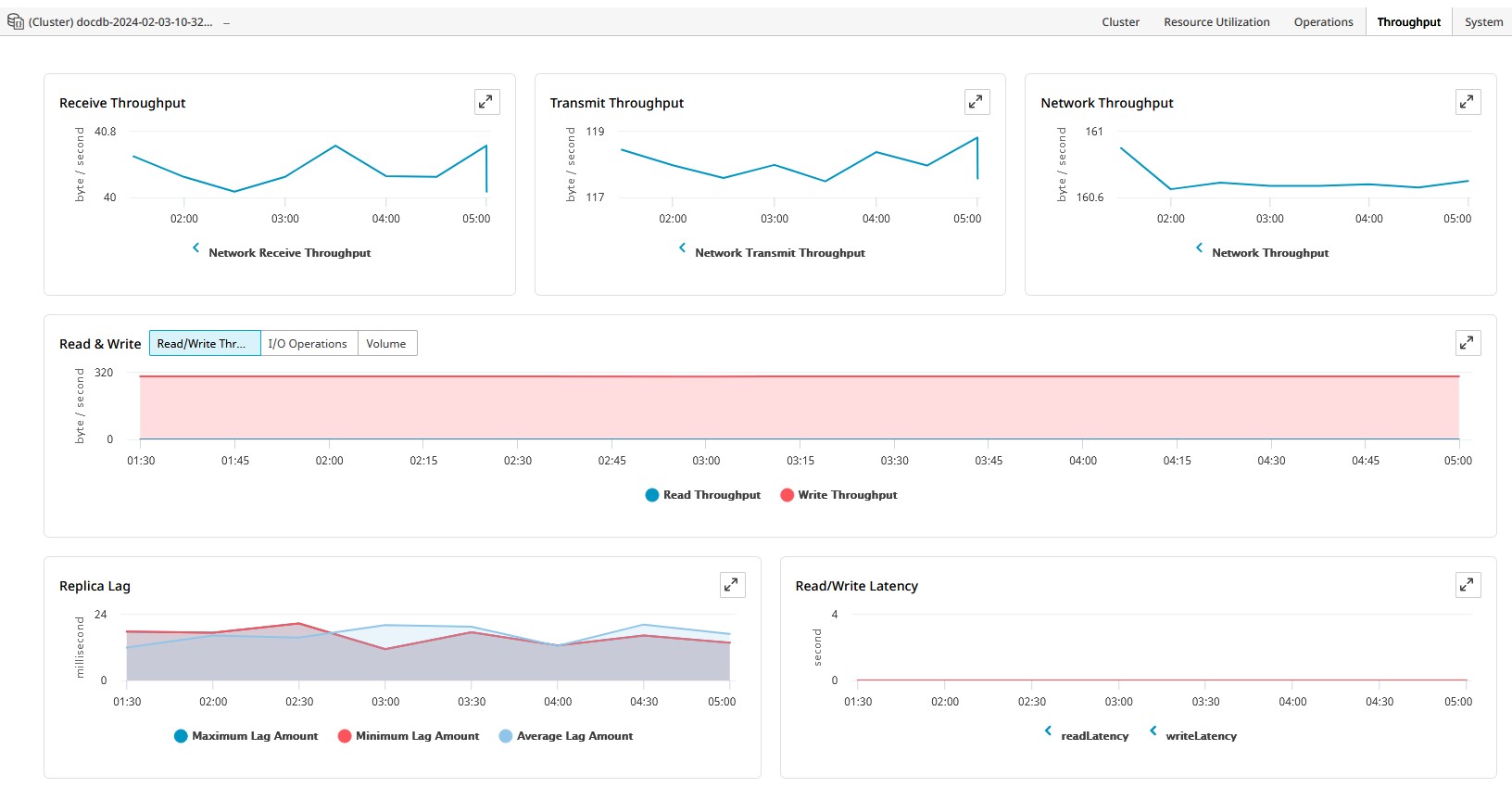Click the writeLatency legend entry
The image size is (1512, 788).
1201,736
